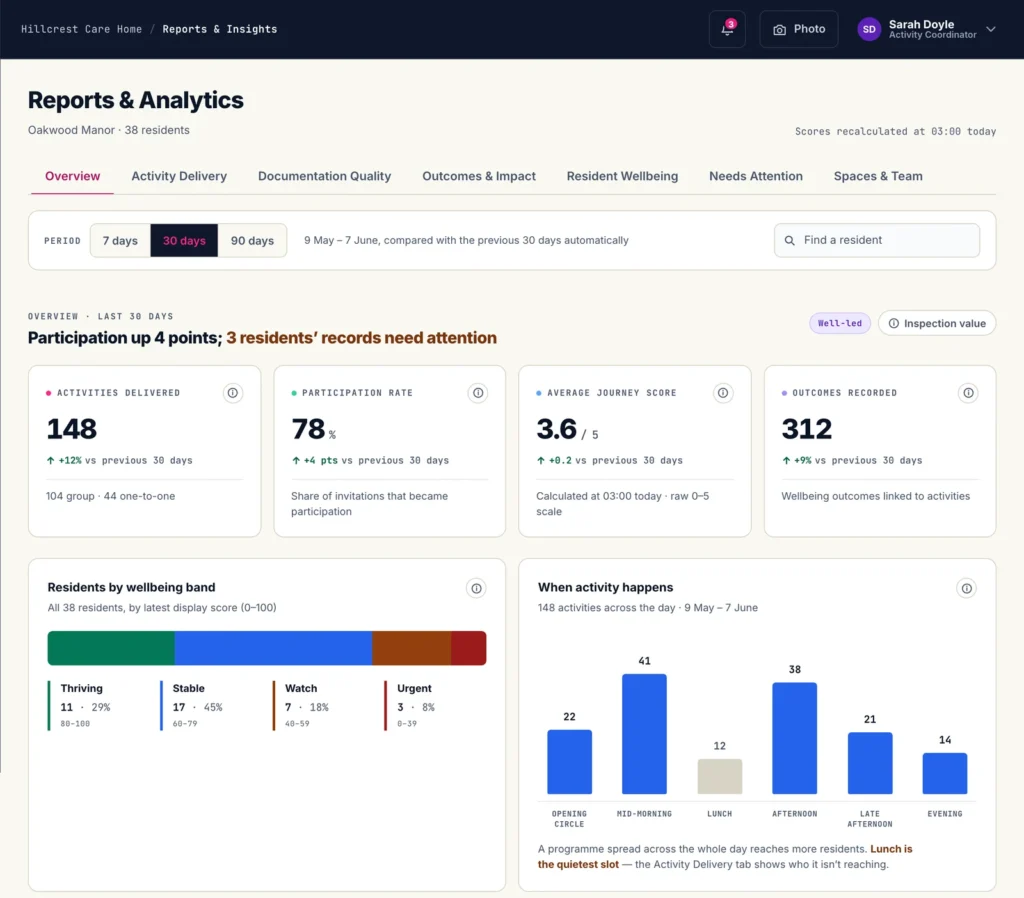Click the 78% participation rate value
The width and height of the screenshot is (1024, 898).
[x=313, y=429]
